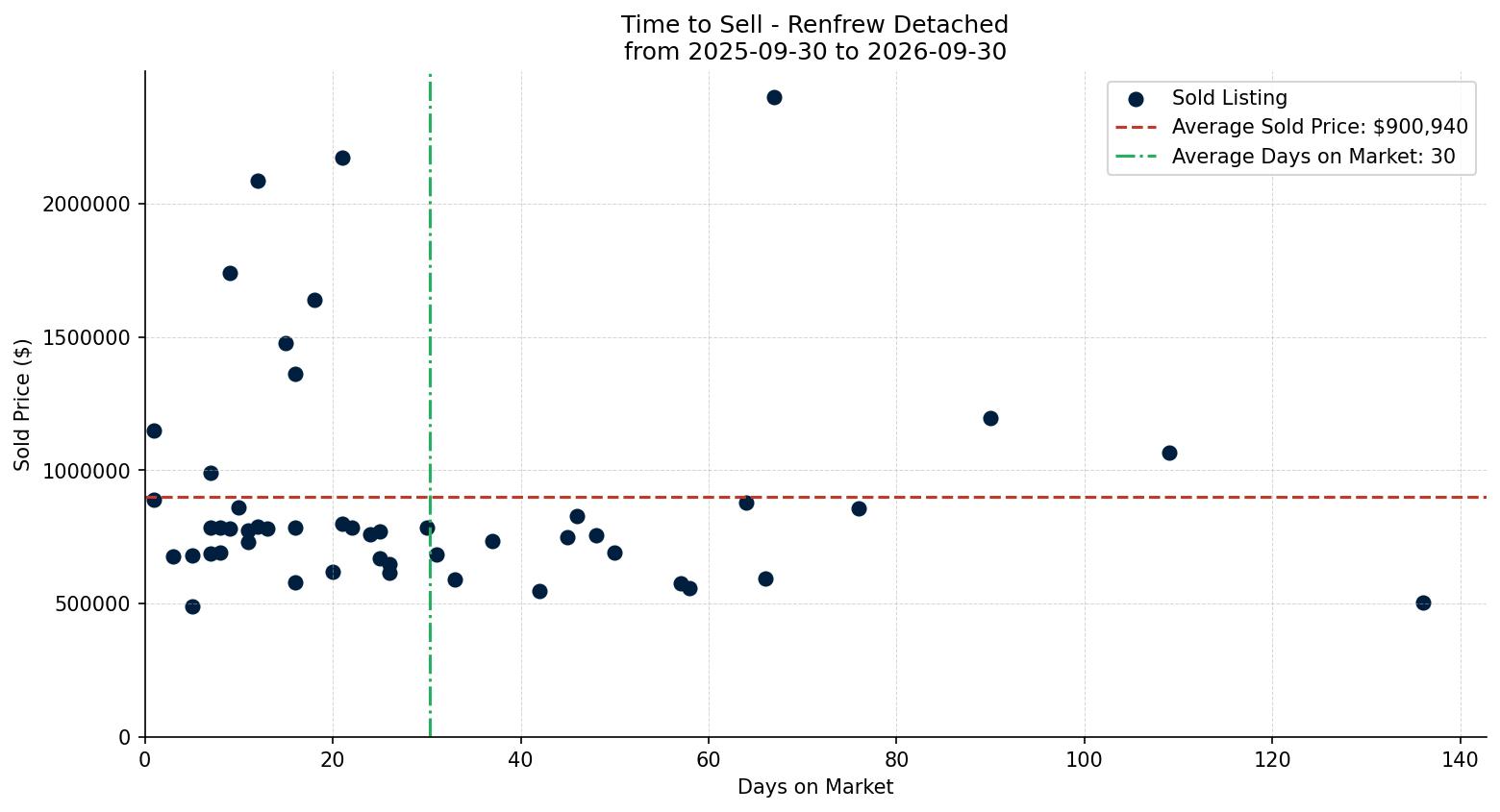Click the x-axis tick label "100"
The width and height of the screenshot is (1500, 812).
(x=1085, y=758)
